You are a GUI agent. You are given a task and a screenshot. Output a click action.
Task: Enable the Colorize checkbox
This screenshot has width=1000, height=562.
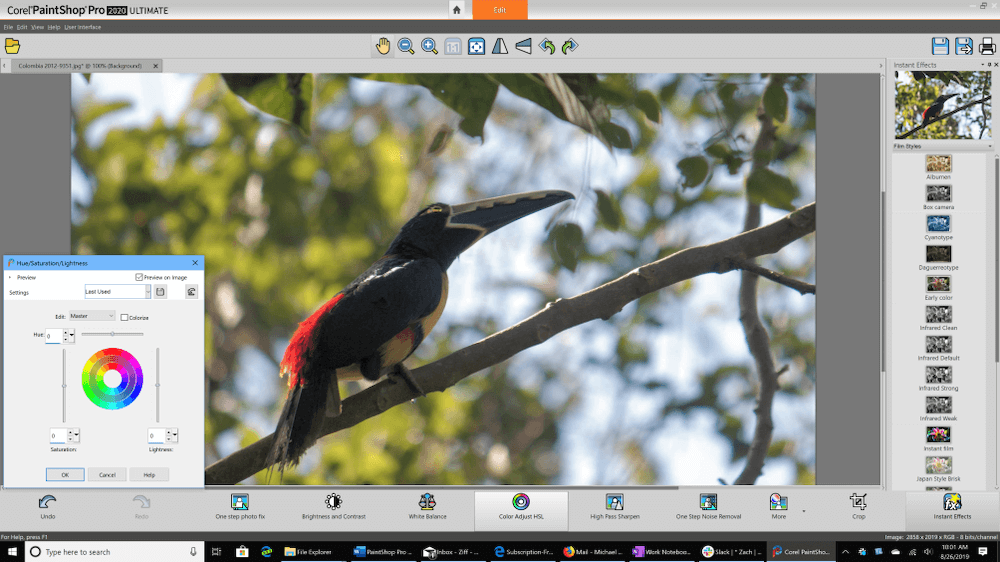click(x=124, y=317)
